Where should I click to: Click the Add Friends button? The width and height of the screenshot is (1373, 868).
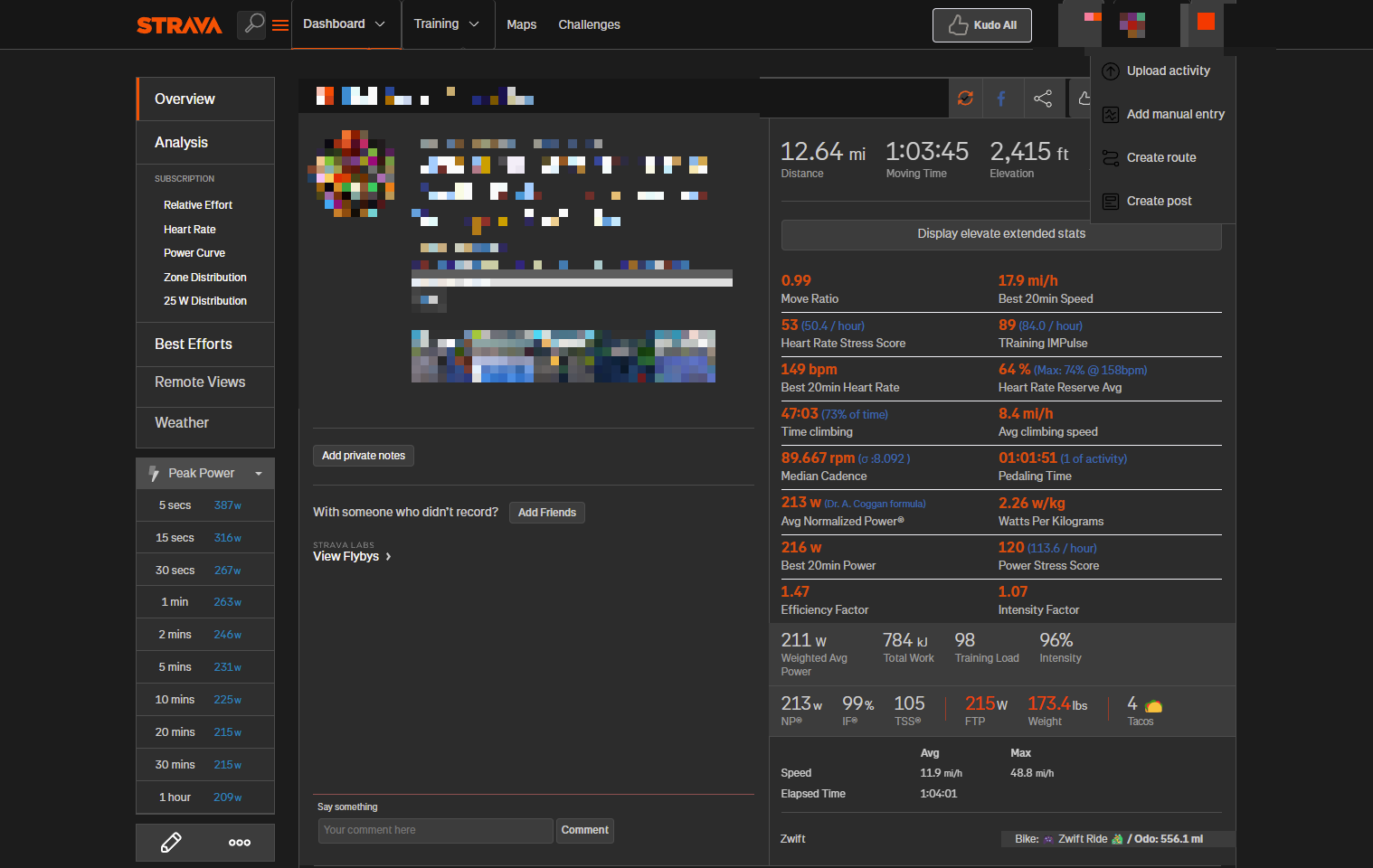tap(547, 513)
